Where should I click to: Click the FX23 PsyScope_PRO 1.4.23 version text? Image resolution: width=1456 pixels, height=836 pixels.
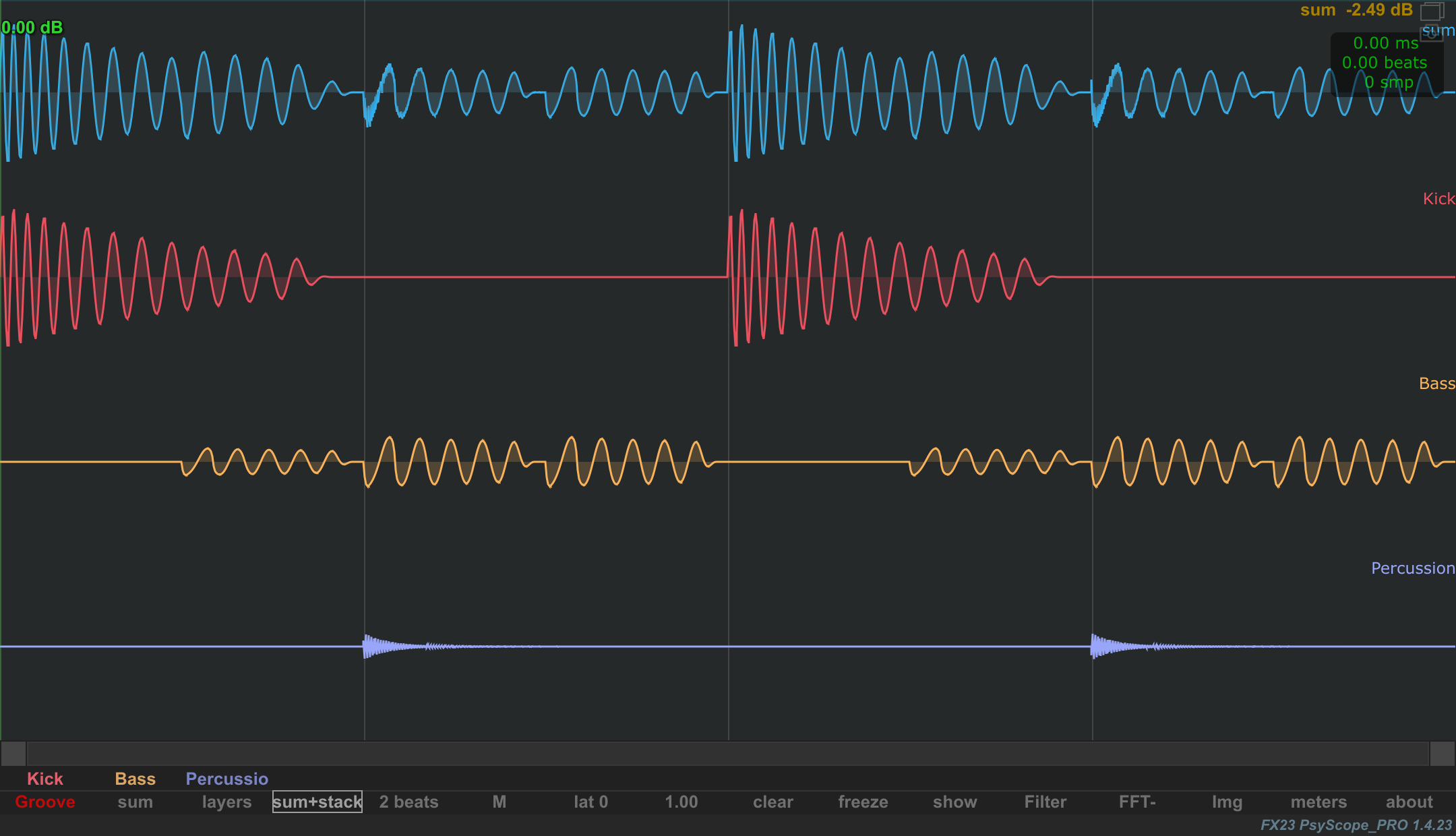[1356, 825]
